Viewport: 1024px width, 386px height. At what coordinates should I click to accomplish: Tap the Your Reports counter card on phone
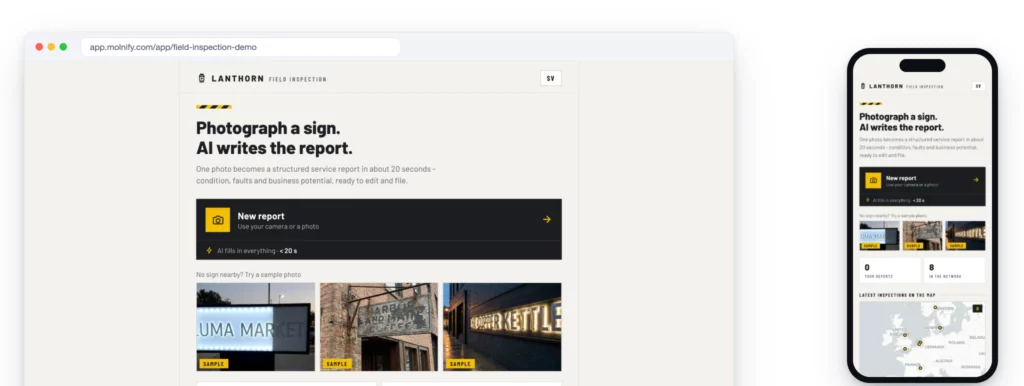click(x=890, y=270)
